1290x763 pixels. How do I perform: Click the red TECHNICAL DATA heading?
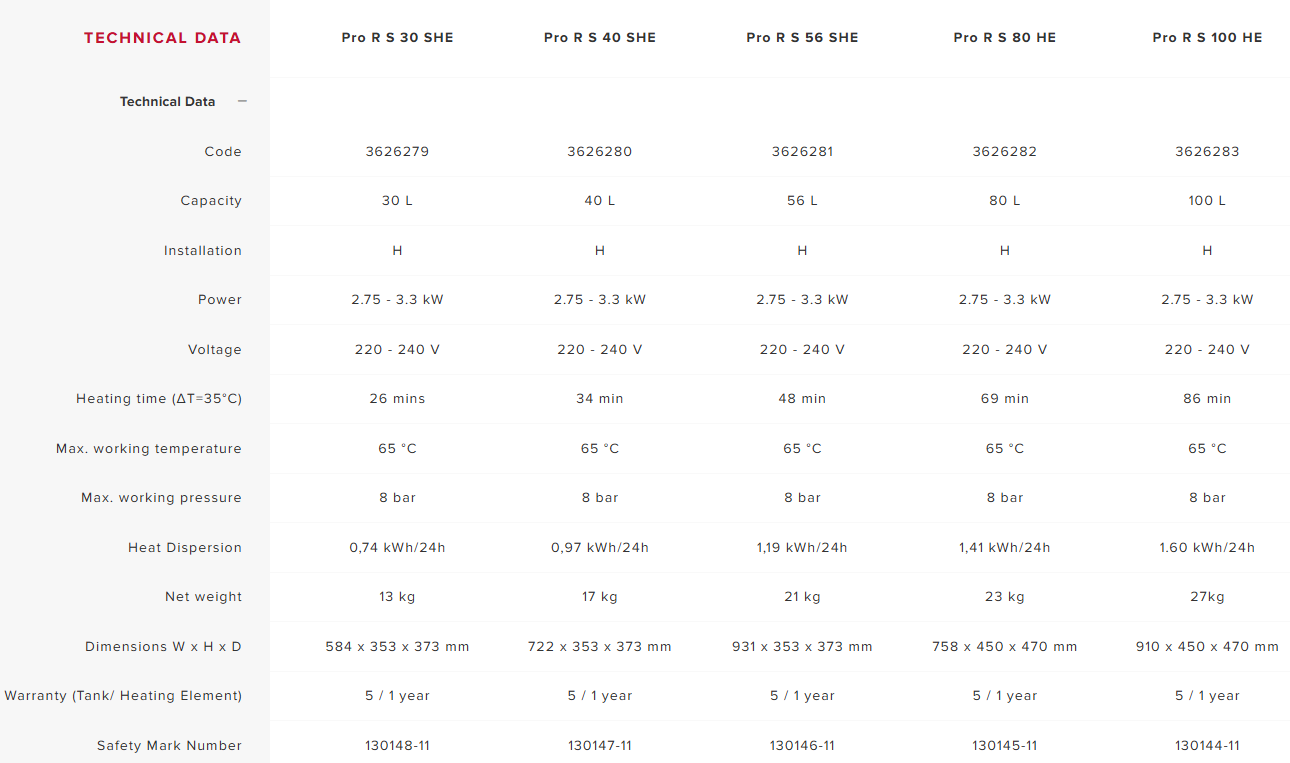tap(162, 38)
